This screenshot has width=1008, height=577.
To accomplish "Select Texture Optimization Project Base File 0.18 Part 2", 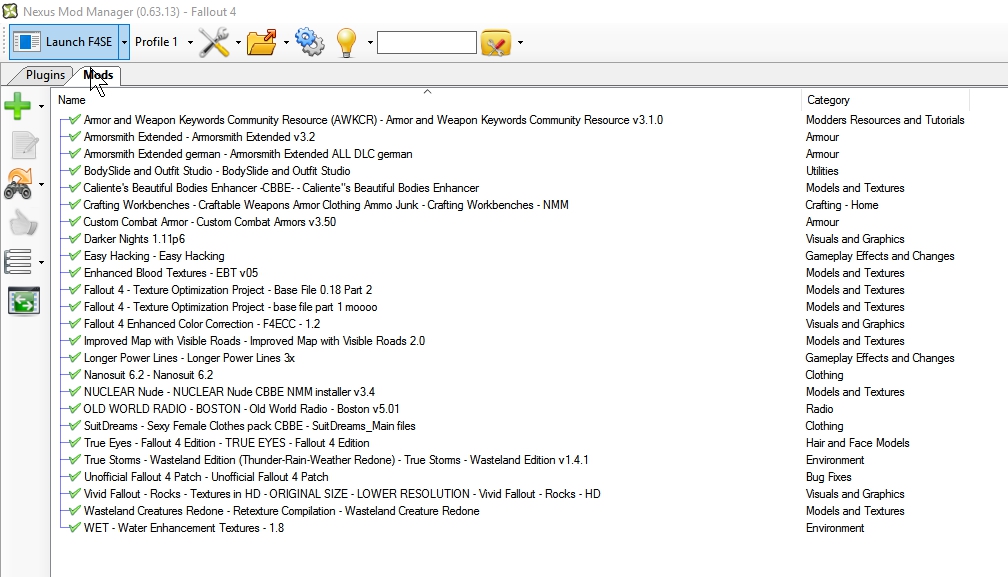I will 228,290.
